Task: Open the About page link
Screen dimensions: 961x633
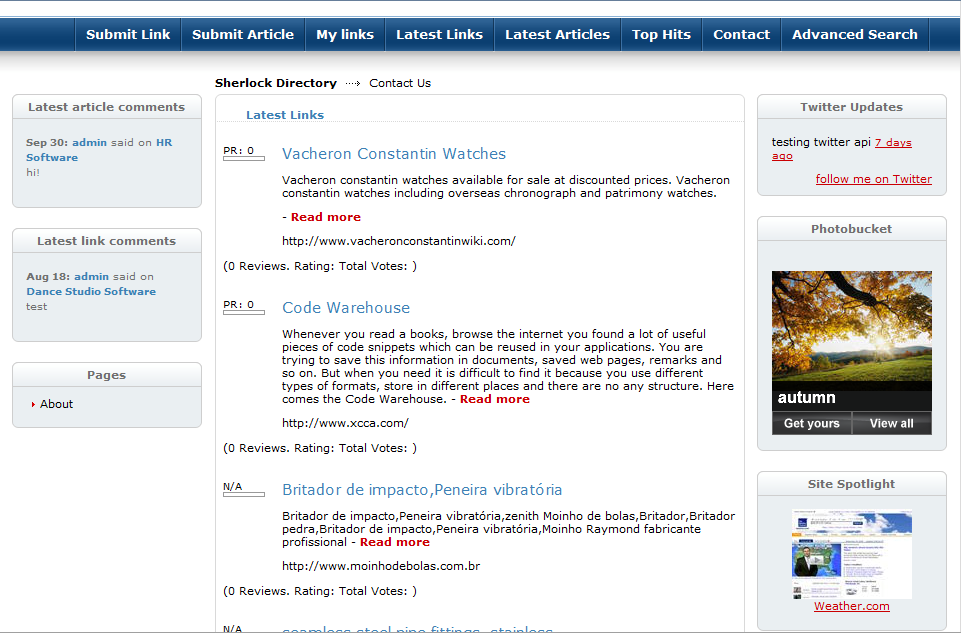Action: [x=57, y=404]
